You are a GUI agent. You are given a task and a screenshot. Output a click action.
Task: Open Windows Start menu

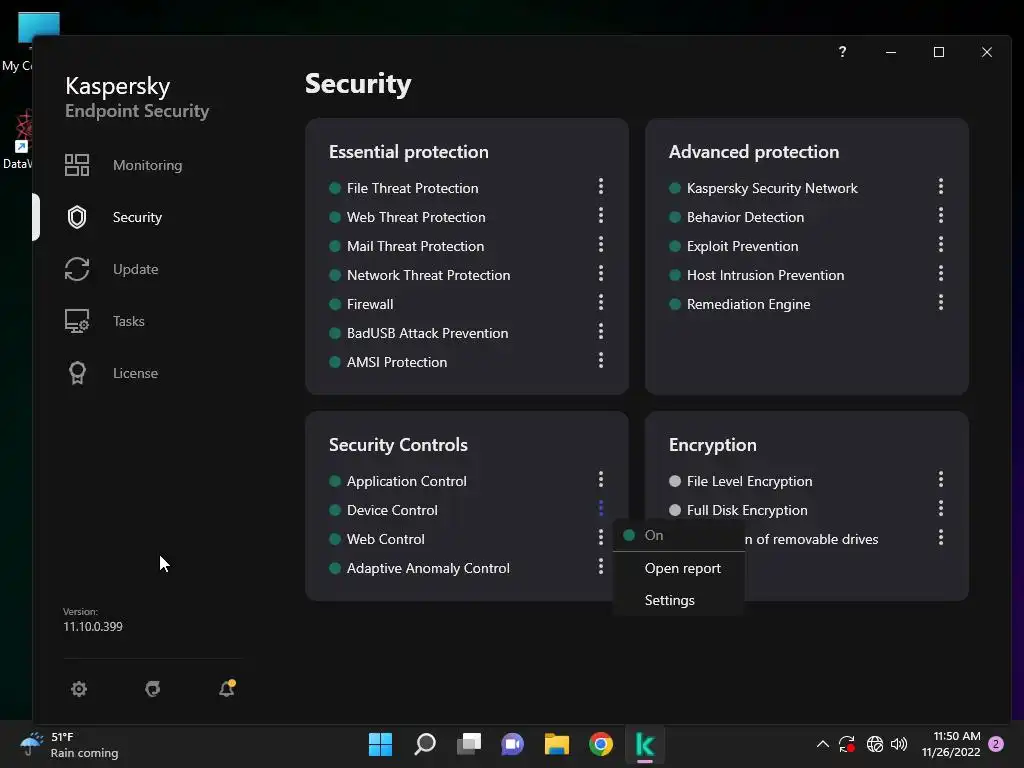pyautogui.click(x=380, y=744)
